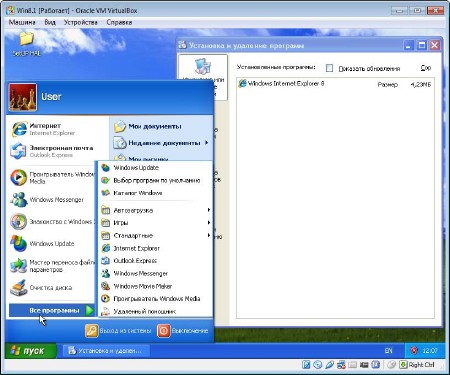Image resolution: width=450 pixels, height=375 pixels.
Task: Click the EN language indicator
Action: [389, 351]
